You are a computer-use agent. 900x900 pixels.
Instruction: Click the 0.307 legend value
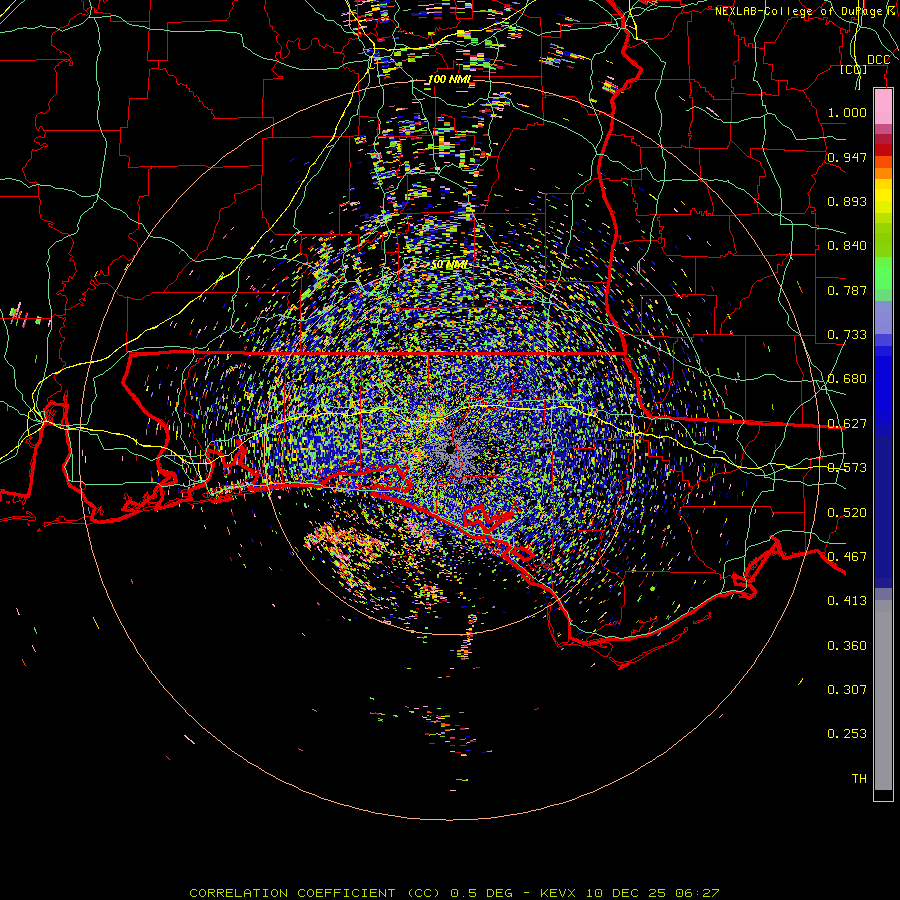click(x=847, y=690)
